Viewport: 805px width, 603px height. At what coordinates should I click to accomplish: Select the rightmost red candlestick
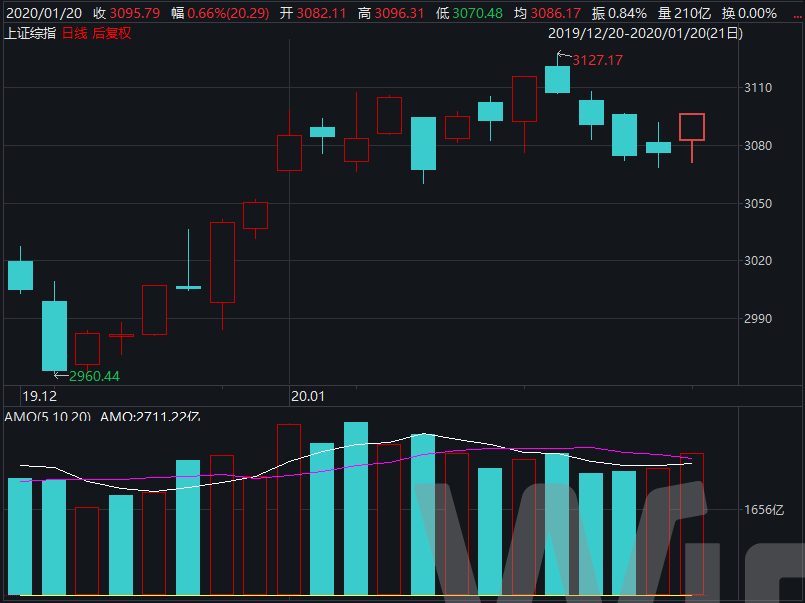click(x=691, y=127)
